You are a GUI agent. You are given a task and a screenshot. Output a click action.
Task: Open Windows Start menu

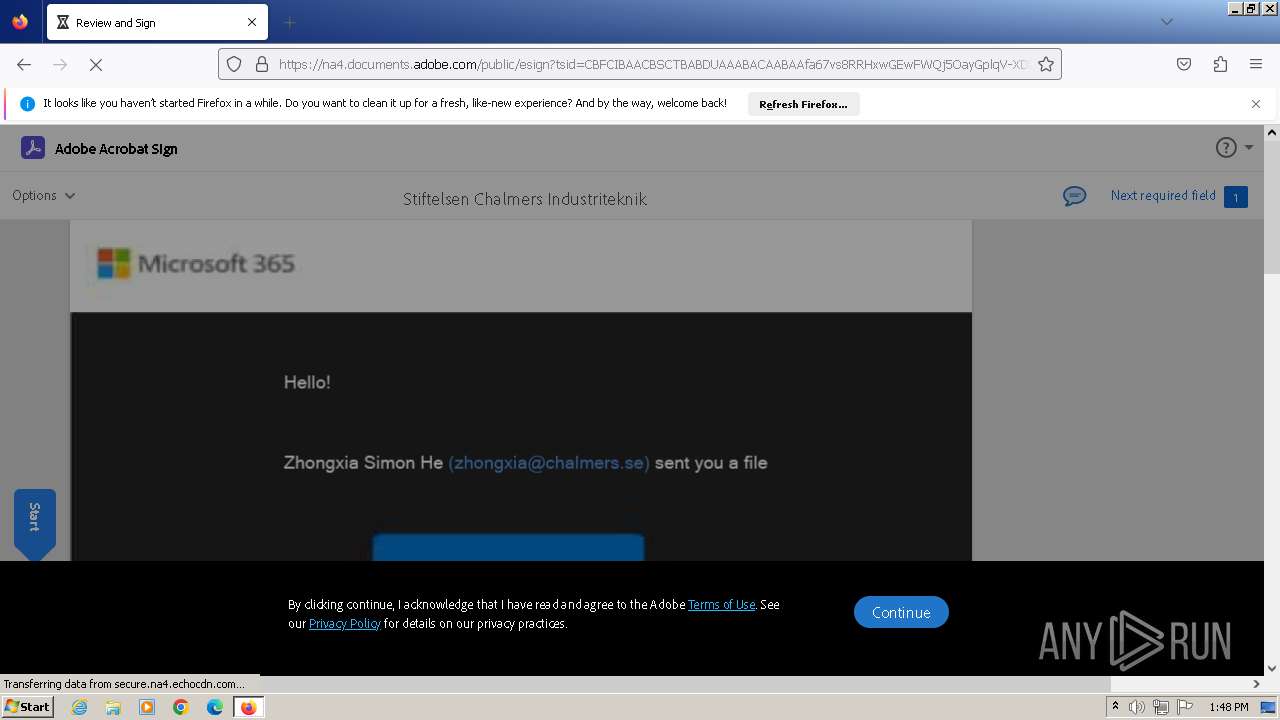[28, 707]
